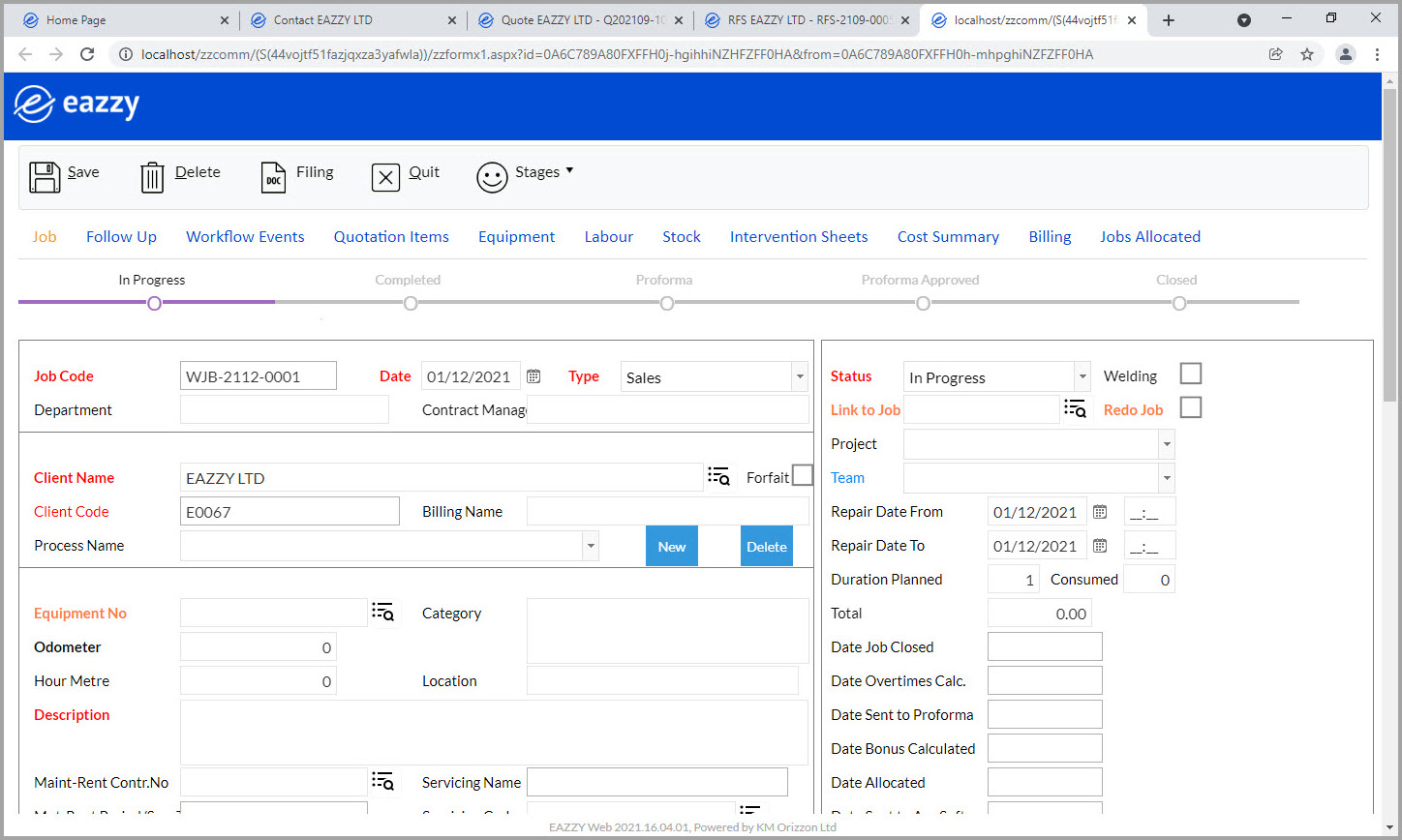Open the Labour tab

[608, 236]
